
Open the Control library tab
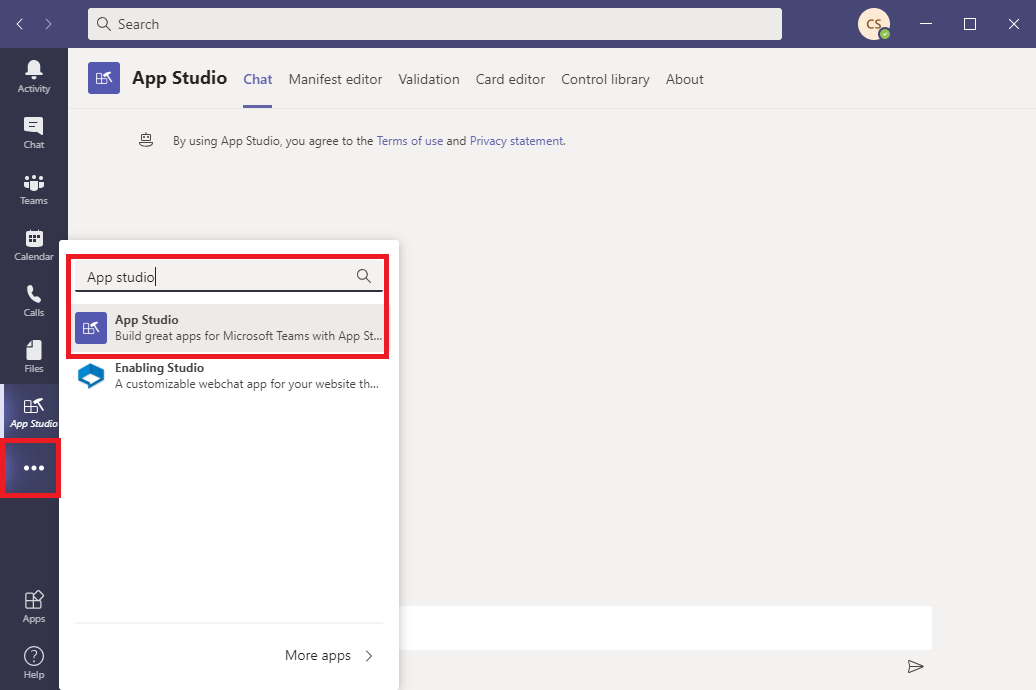pyautogui.click(x=605, y=79)
